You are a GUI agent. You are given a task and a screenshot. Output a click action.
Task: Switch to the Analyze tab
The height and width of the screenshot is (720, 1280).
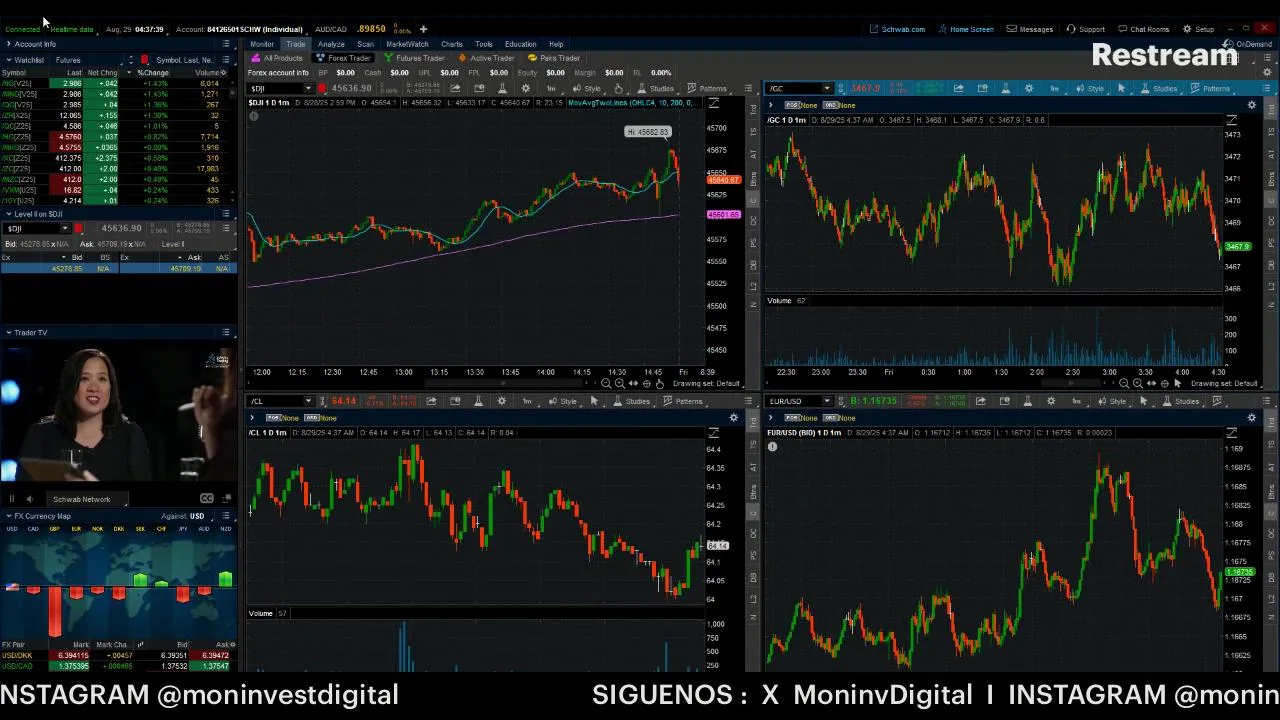[331, 44]
